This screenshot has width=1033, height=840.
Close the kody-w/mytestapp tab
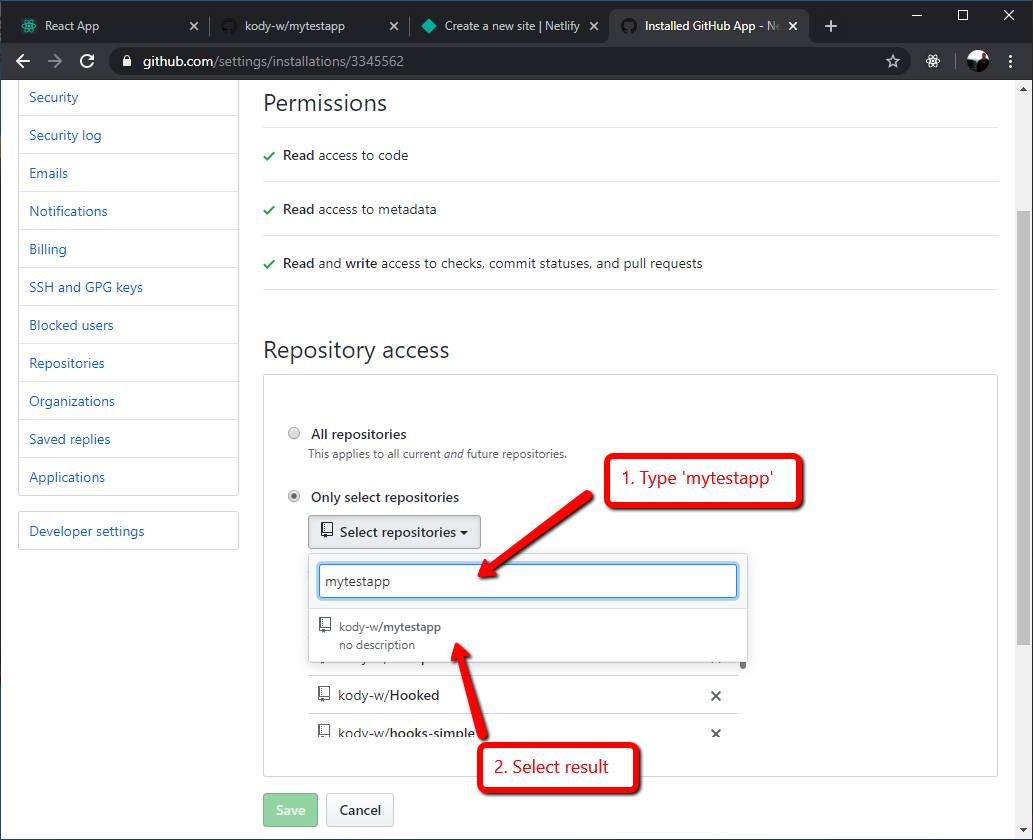(x=394, y=26)
